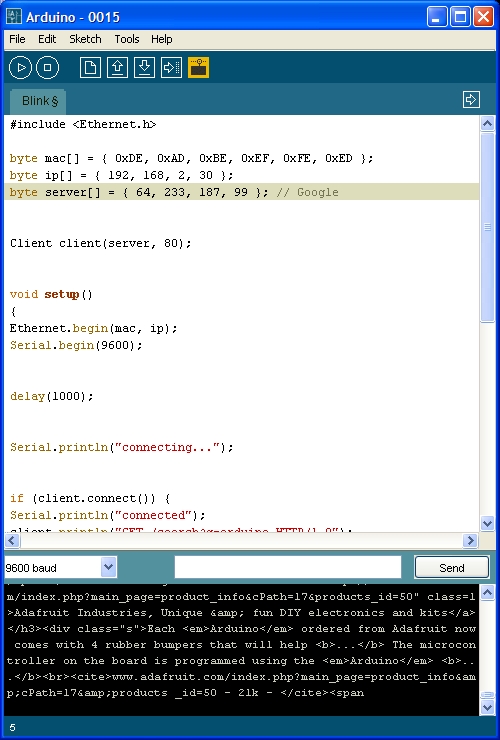Toggle the yellow Serial Monitor icon
This screenshot has height=740, width=500.
click(198, 67)
